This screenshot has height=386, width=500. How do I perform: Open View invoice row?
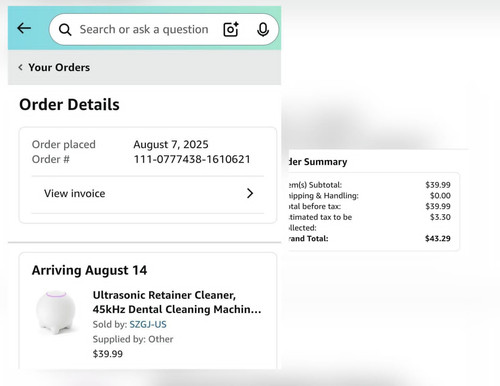(148, 193)
